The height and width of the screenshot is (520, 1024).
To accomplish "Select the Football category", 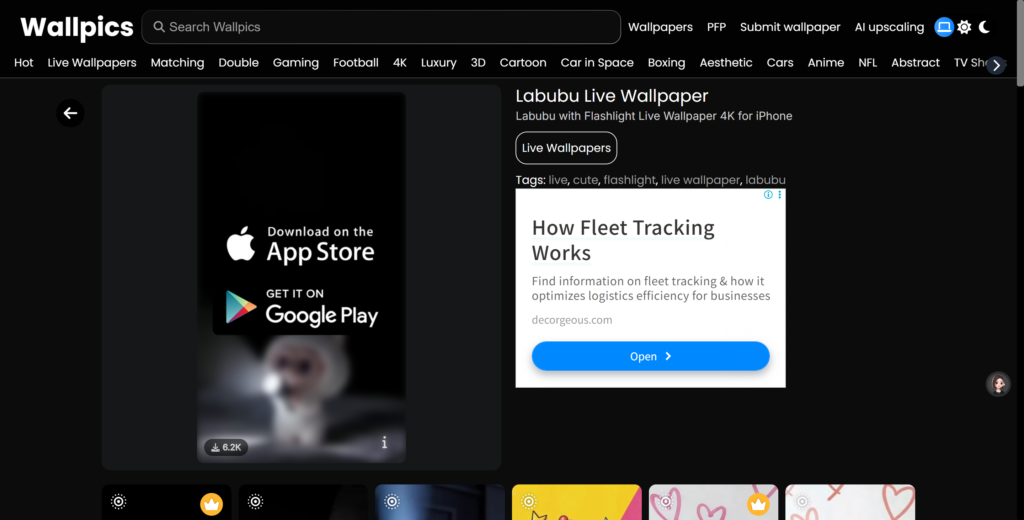I will pos(355,63).
